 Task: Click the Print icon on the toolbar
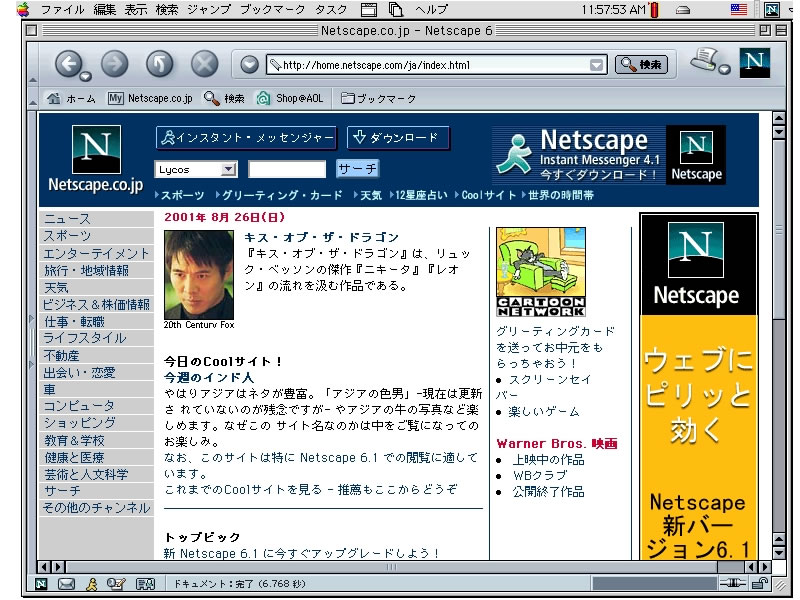[x=702, y=60]
